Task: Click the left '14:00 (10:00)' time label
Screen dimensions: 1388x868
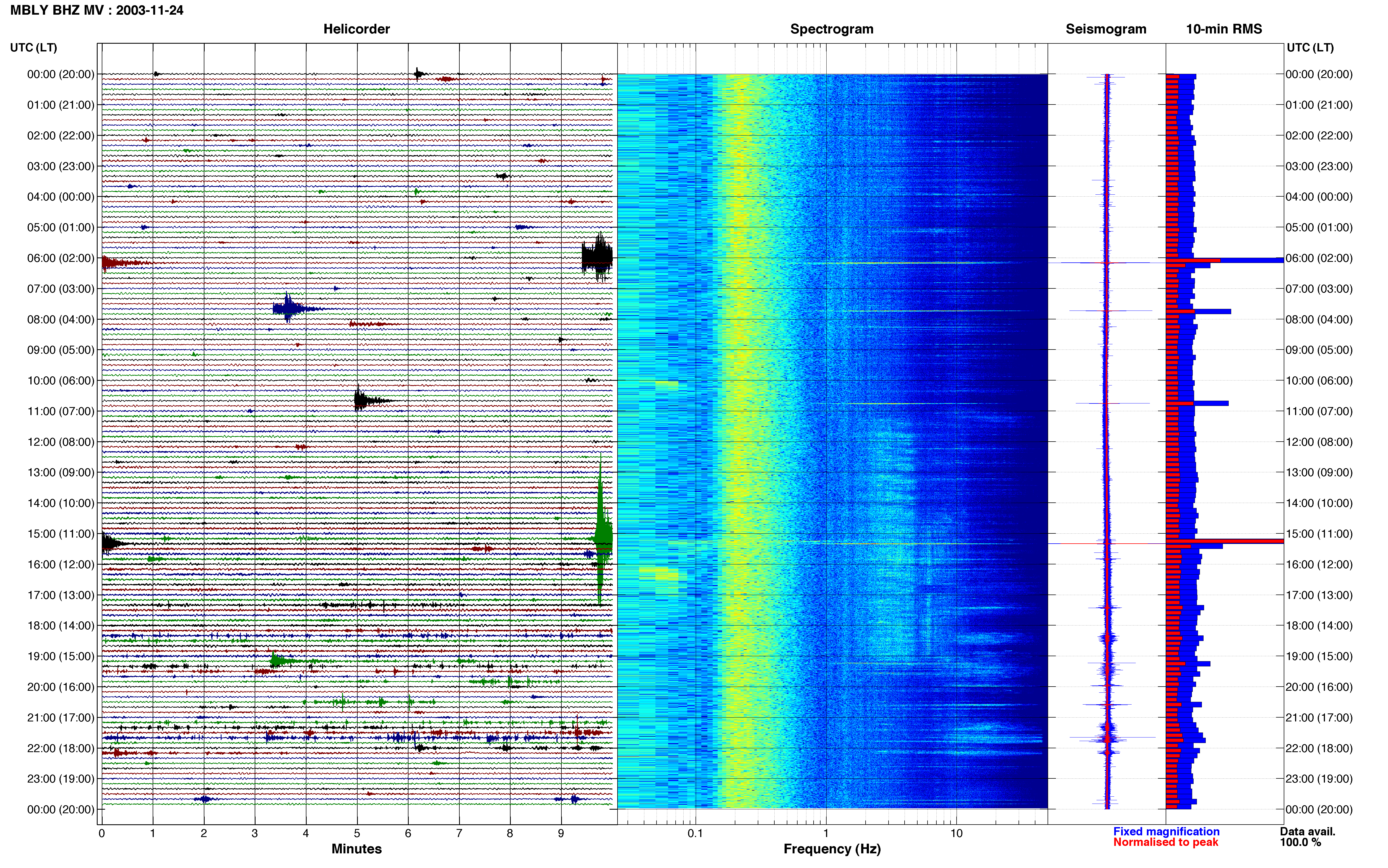Action: (61, 503)
